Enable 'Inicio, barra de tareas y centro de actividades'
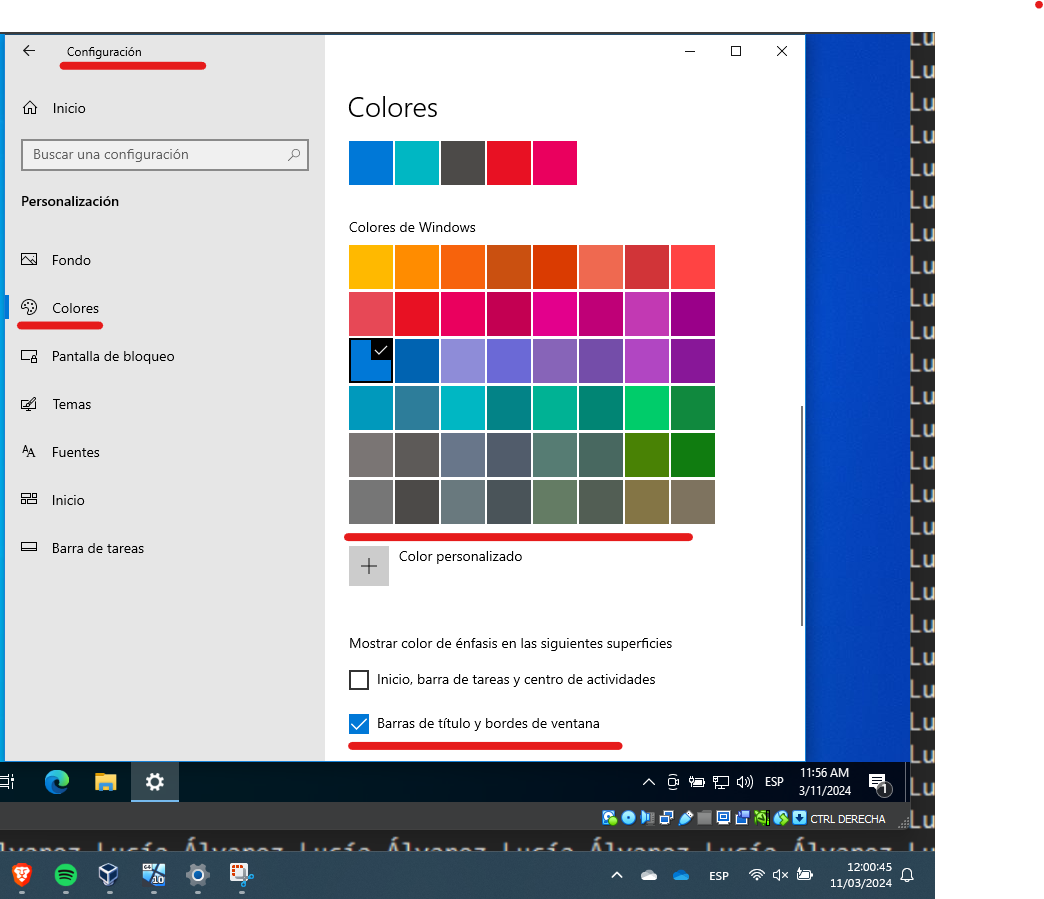This screenshot has height=899, width=1044. pyautogui.click(x=359, y=679)
